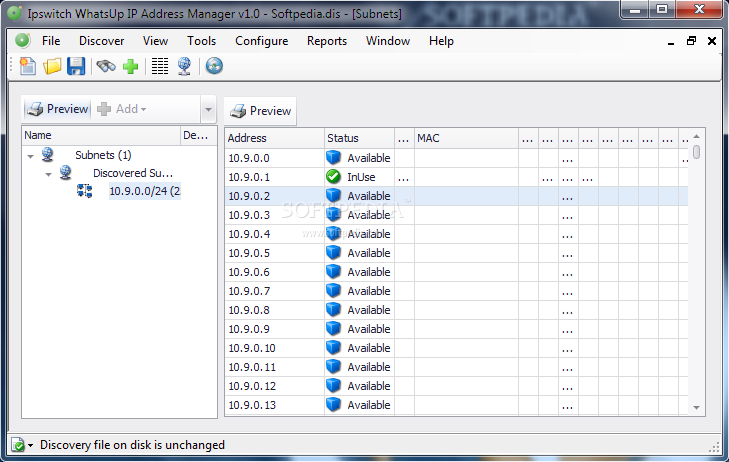Select address 10.9.0.10 row
Viewport: 729px width, 462px height.
pyautogui.click(x=457, y=348)
